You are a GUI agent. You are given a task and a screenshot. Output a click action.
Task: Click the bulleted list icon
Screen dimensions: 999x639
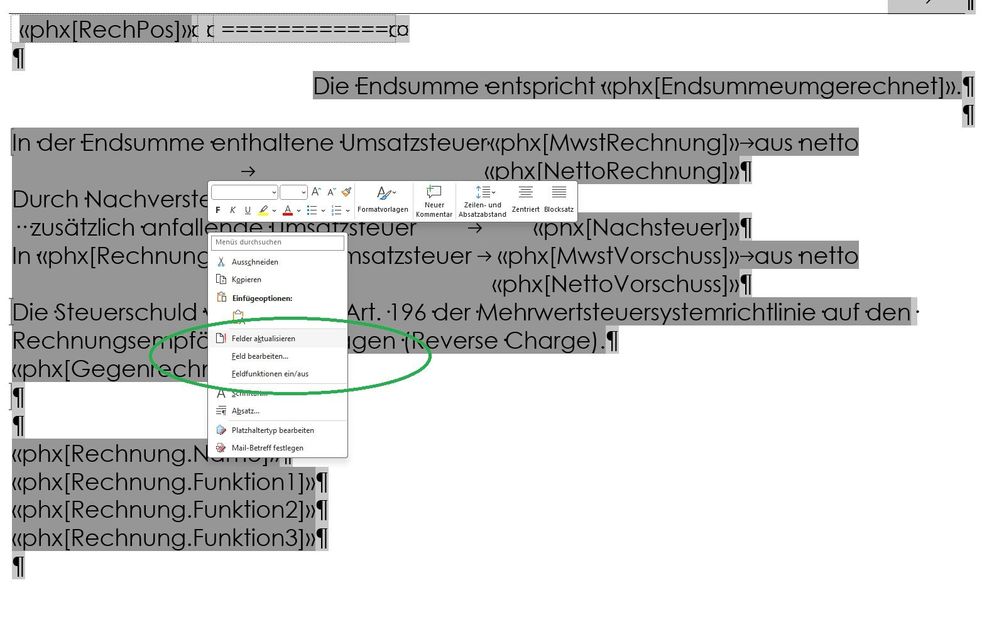(x=312, y=211)
